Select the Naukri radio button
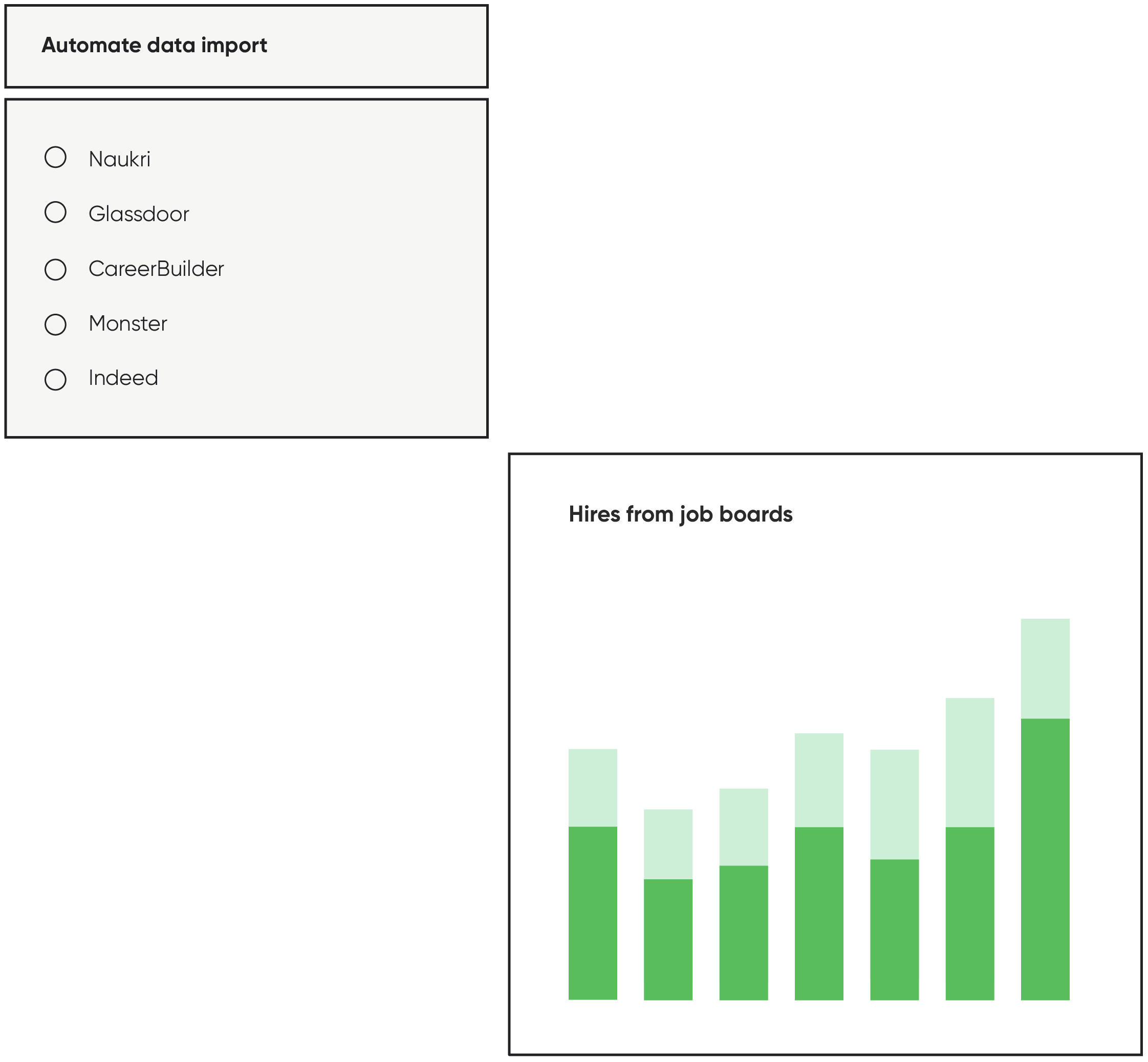The width and height of the screenshot is (1148, 1062). [55, 157]
